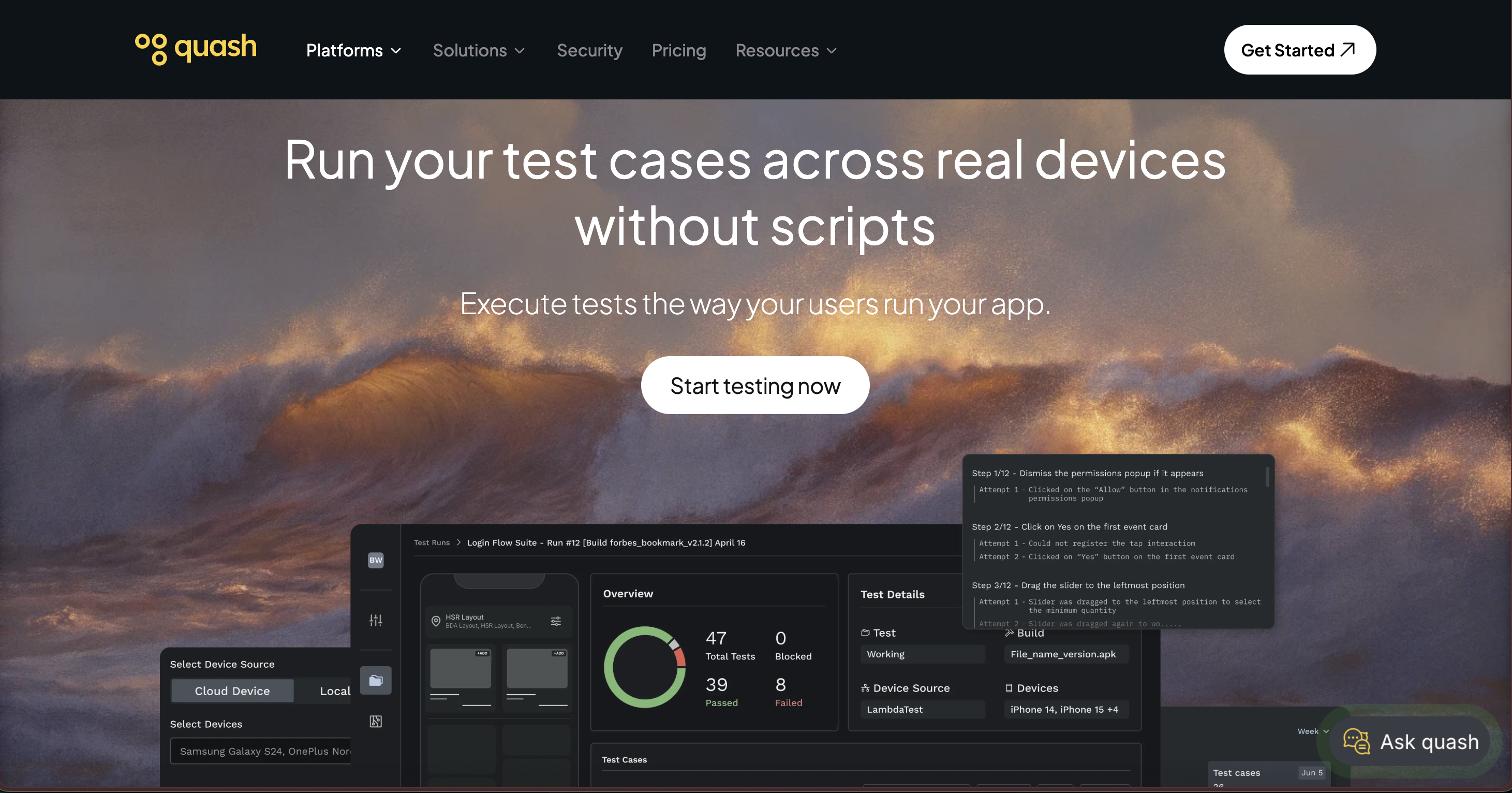This screenshot has height=793, width=1512.
Task: Click the location pin icon beside HSR Layout
Action: (x=436, y=621)
